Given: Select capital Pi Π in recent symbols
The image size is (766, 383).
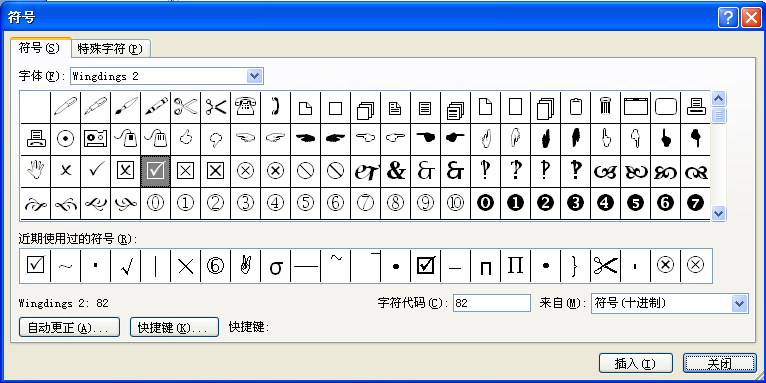Looking at the screenshot, I should 515,266.
